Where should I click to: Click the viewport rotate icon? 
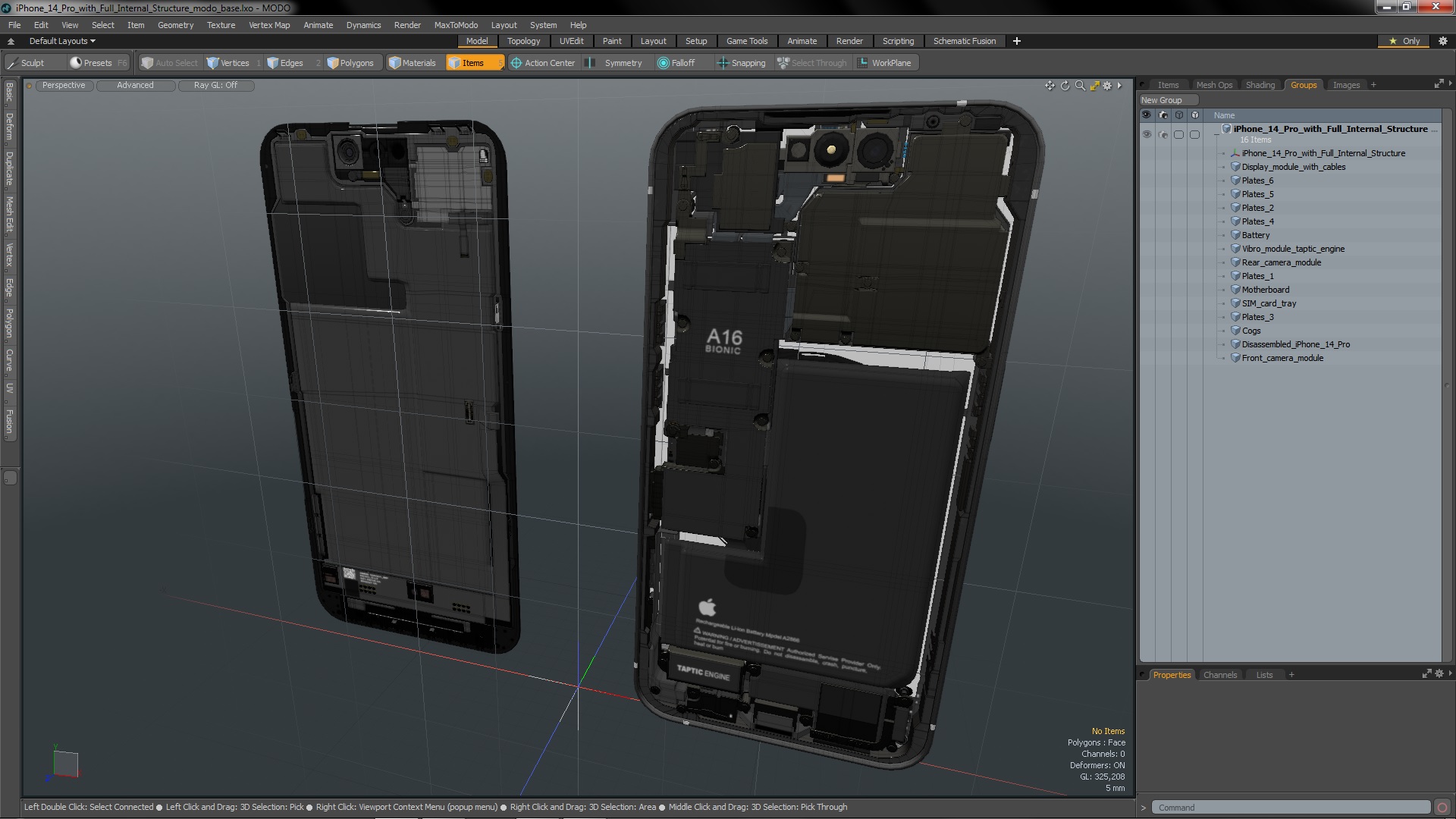tap(1065, 86)
